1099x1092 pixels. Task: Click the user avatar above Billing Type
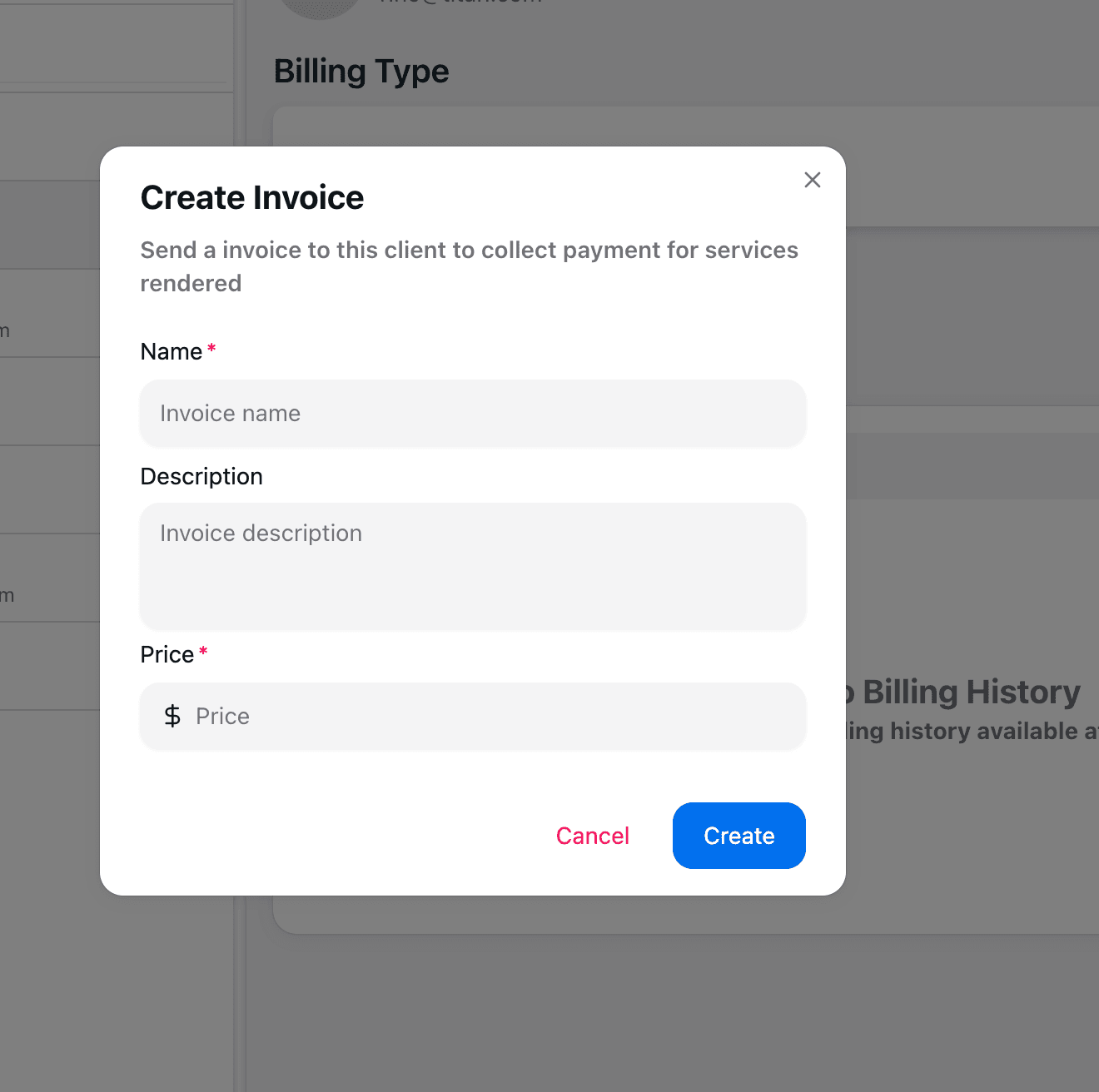[x=320, y=7]
